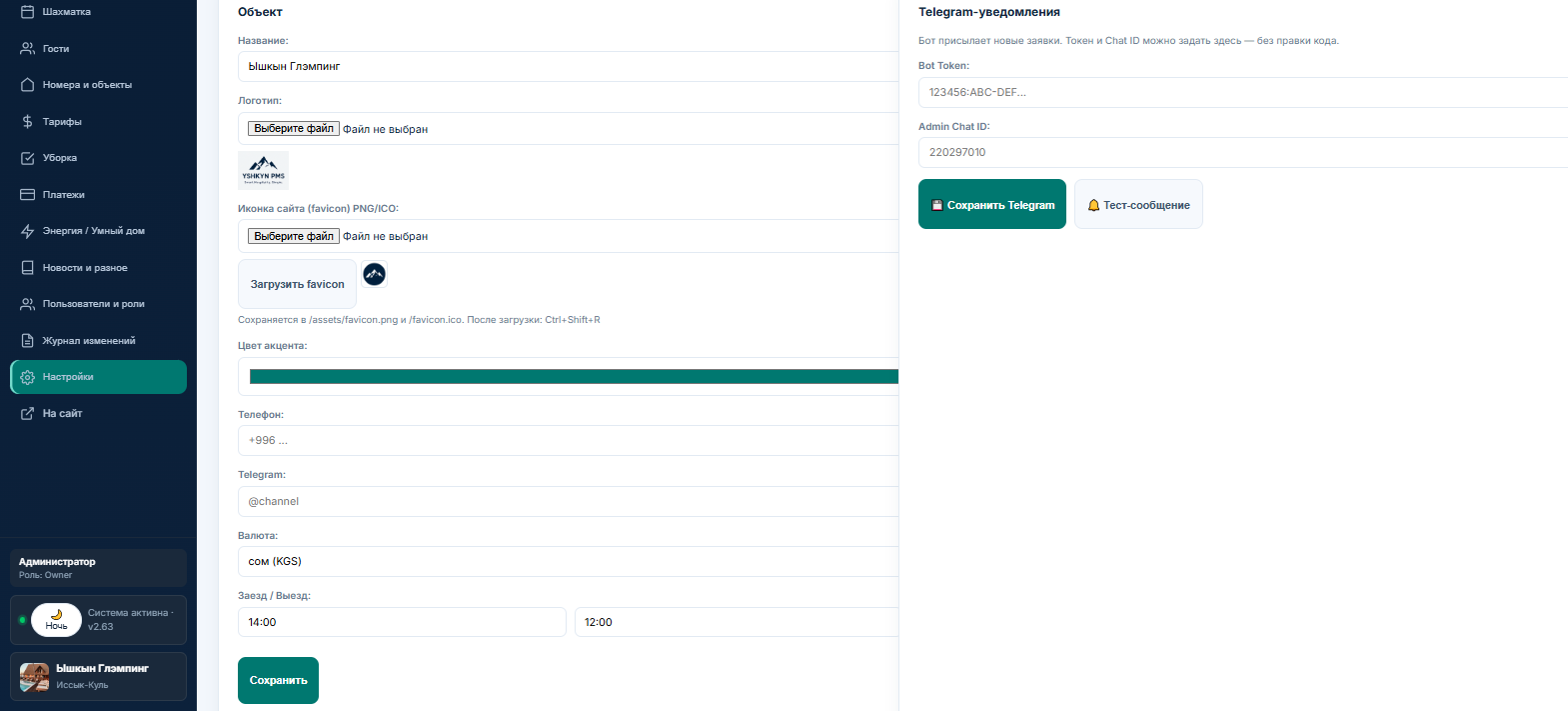This screenshot has height=711, width=1568.
Task: Click Сохранить Telegram button
Action: (x=992, y=204)
